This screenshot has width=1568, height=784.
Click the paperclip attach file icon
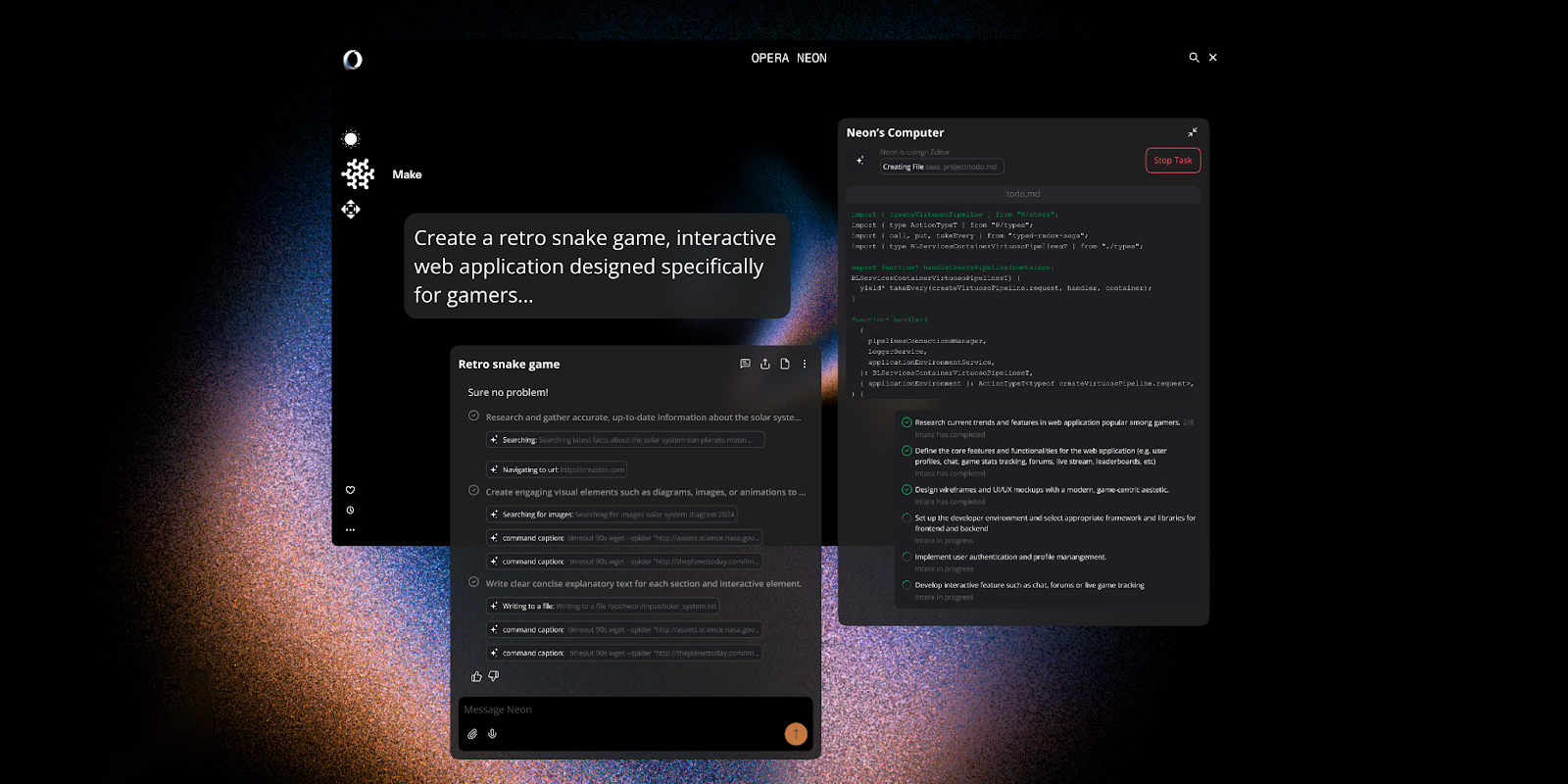click(x=472, y=734)
